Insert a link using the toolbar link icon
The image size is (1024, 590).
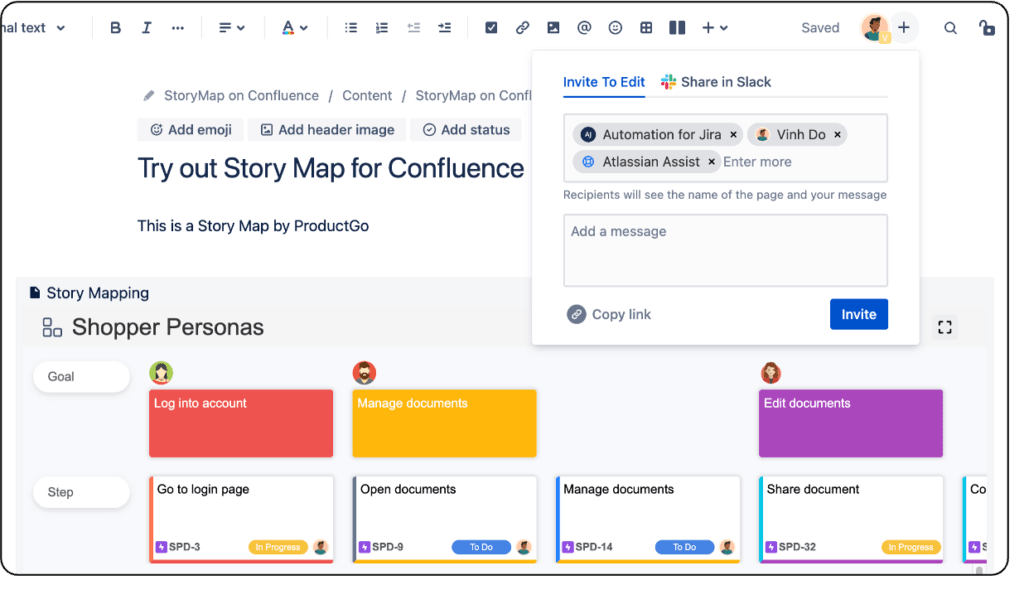pos(522,27)
